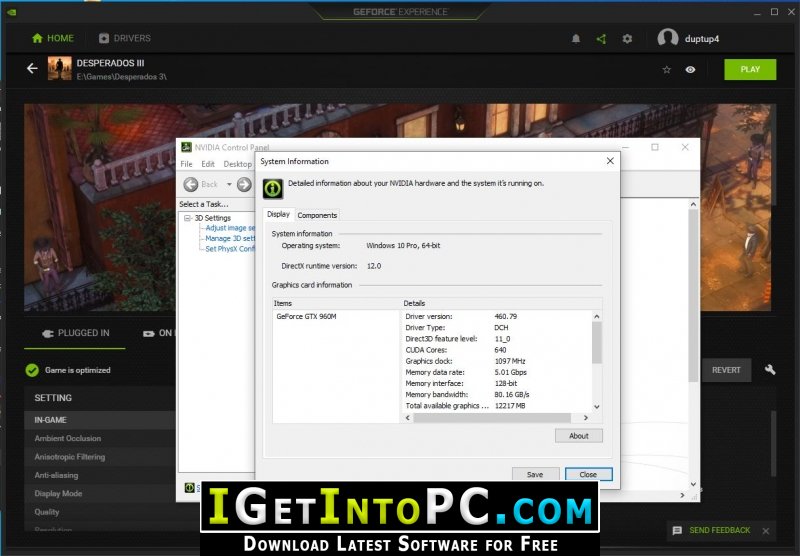Click the About button
The height and width of the screenshot is (556, 800).
click(x=579, y=436)
